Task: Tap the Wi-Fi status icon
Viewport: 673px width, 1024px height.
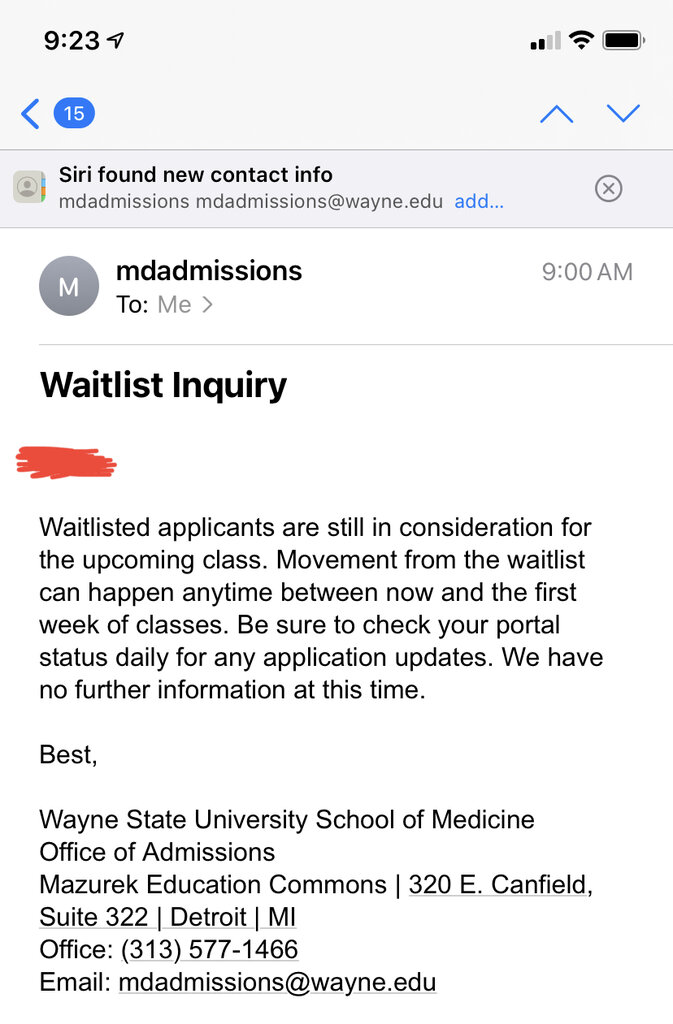Action: tap(581, 41)
